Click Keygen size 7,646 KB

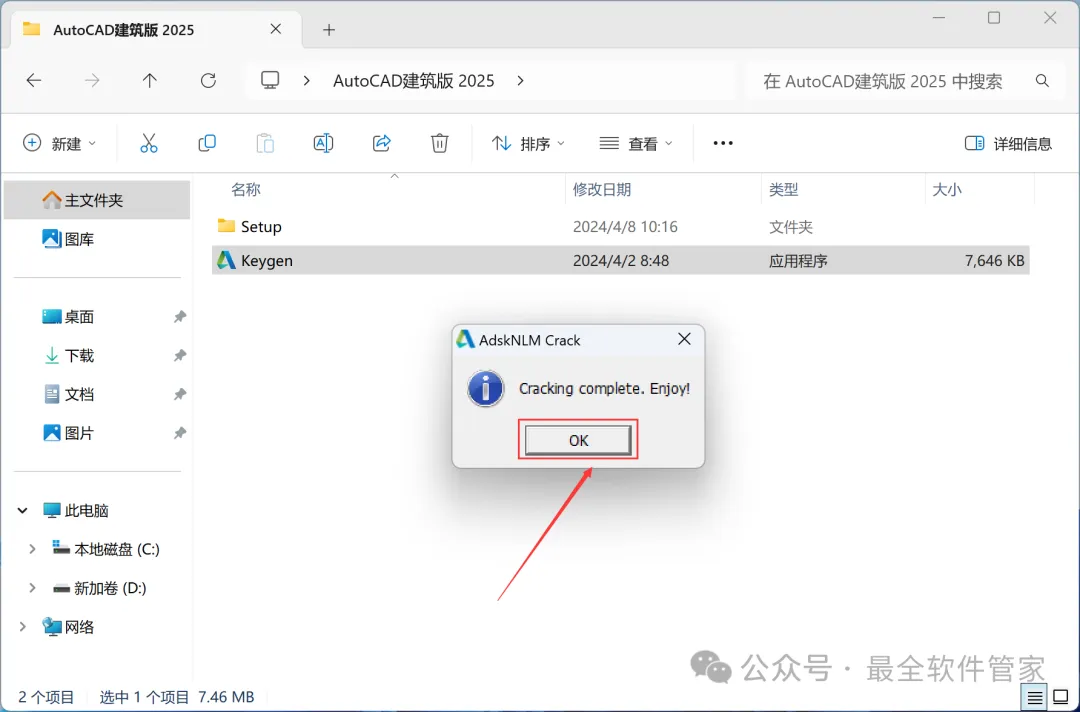[x=995, y=261]
